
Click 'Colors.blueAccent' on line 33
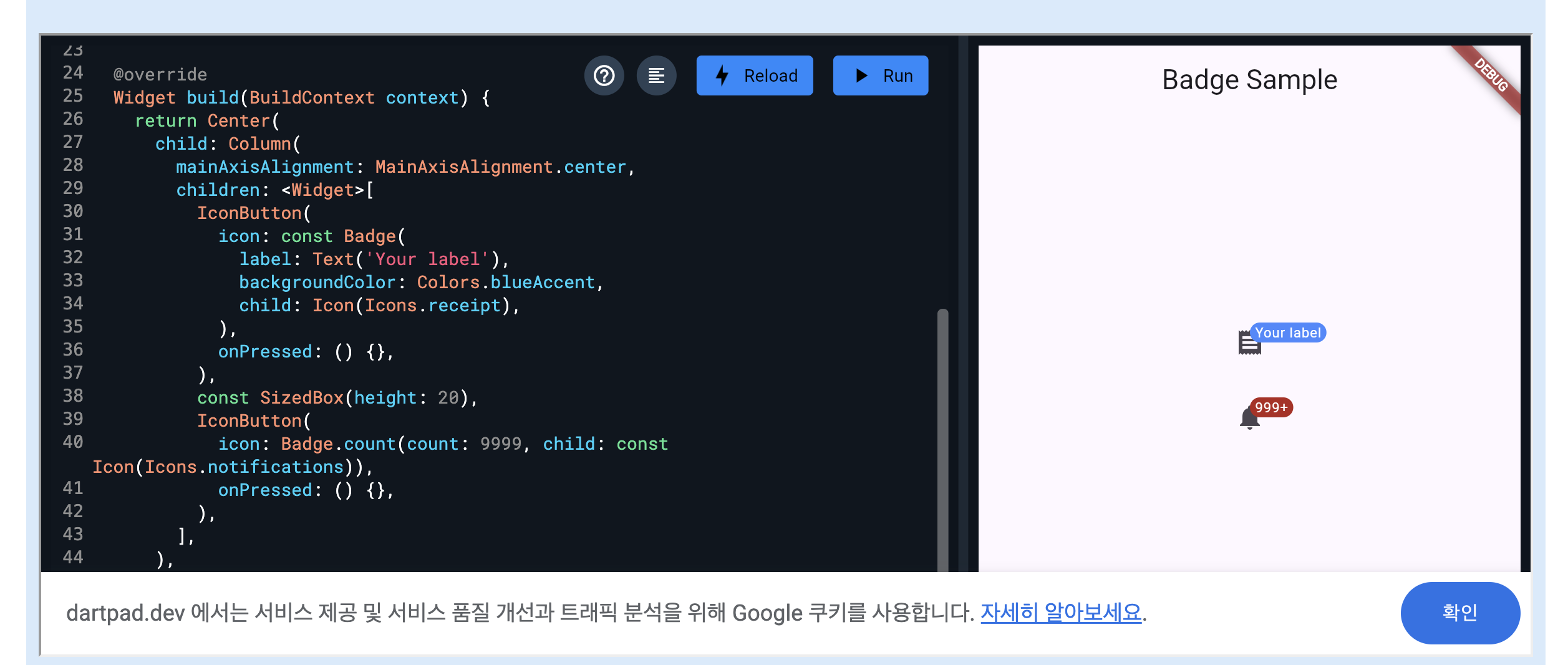coord(506,283)
